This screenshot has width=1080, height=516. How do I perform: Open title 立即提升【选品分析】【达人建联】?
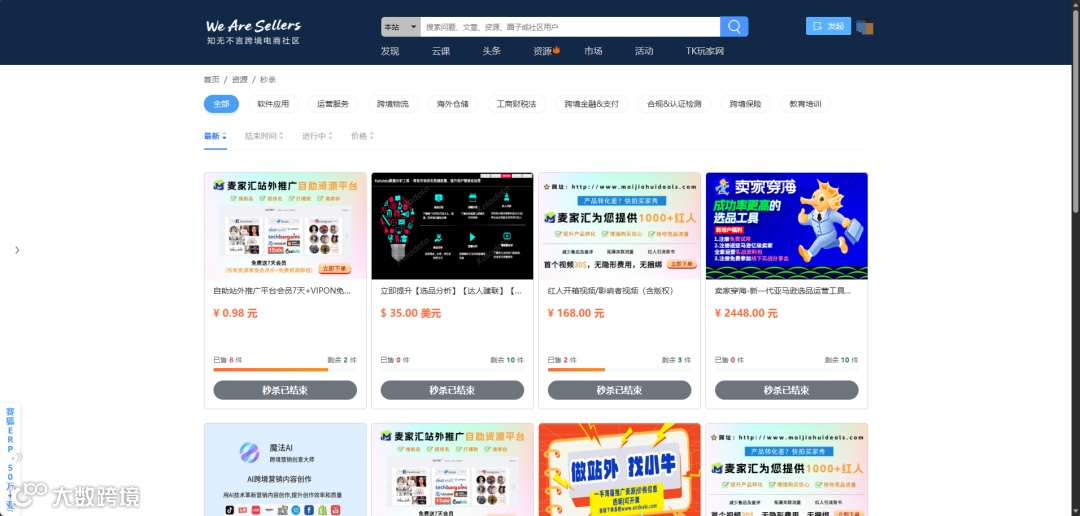[450, 291]
